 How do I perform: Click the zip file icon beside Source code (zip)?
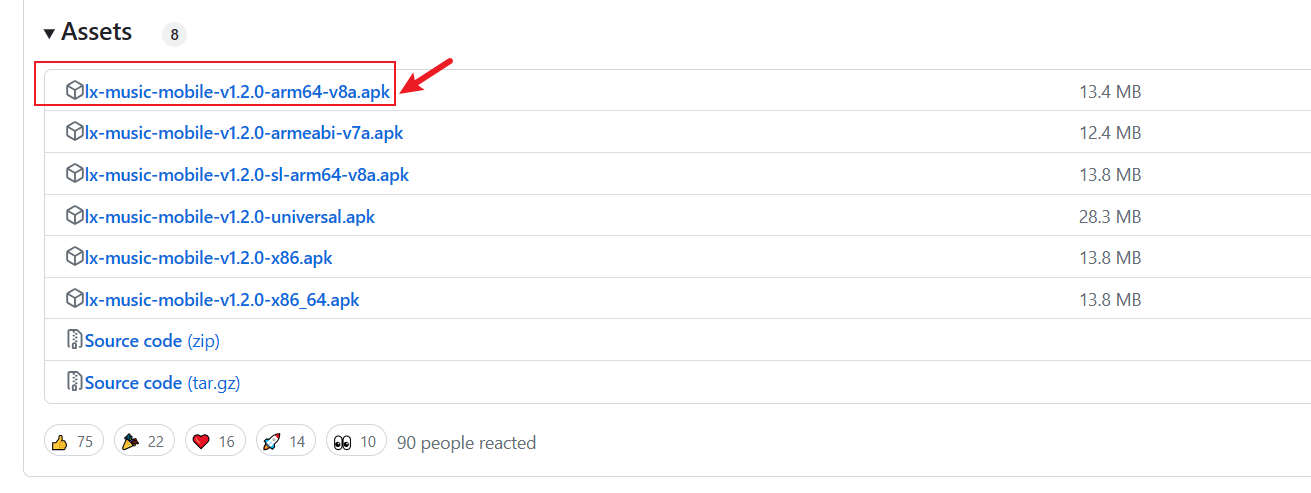click(75, 340)
